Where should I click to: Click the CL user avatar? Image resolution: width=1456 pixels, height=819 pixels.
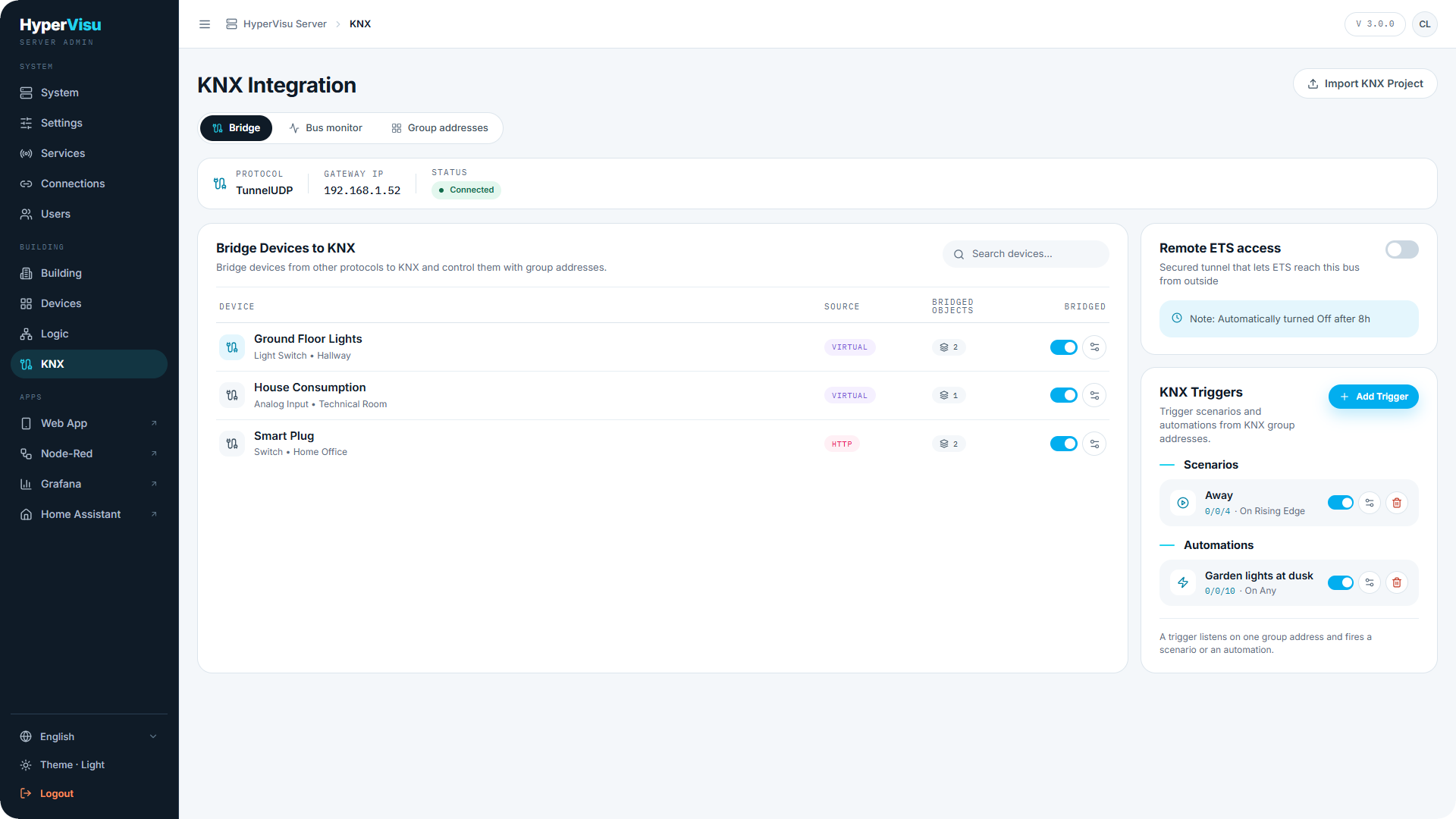point(1425,24)
